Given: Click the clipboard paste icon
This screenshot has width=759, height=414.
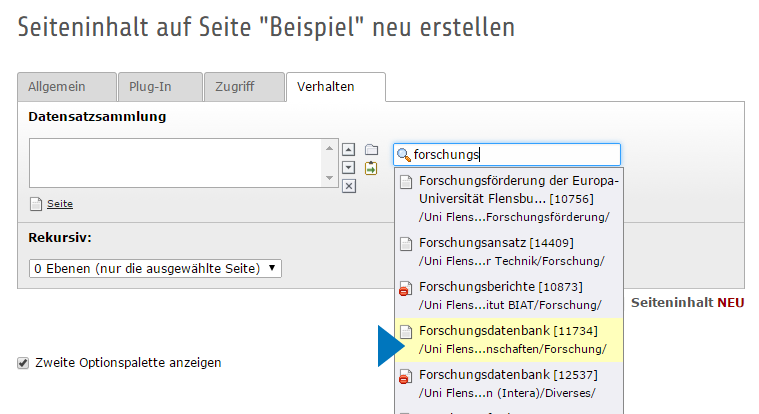Looking at the screenshot, I should (x=371, y=168).
